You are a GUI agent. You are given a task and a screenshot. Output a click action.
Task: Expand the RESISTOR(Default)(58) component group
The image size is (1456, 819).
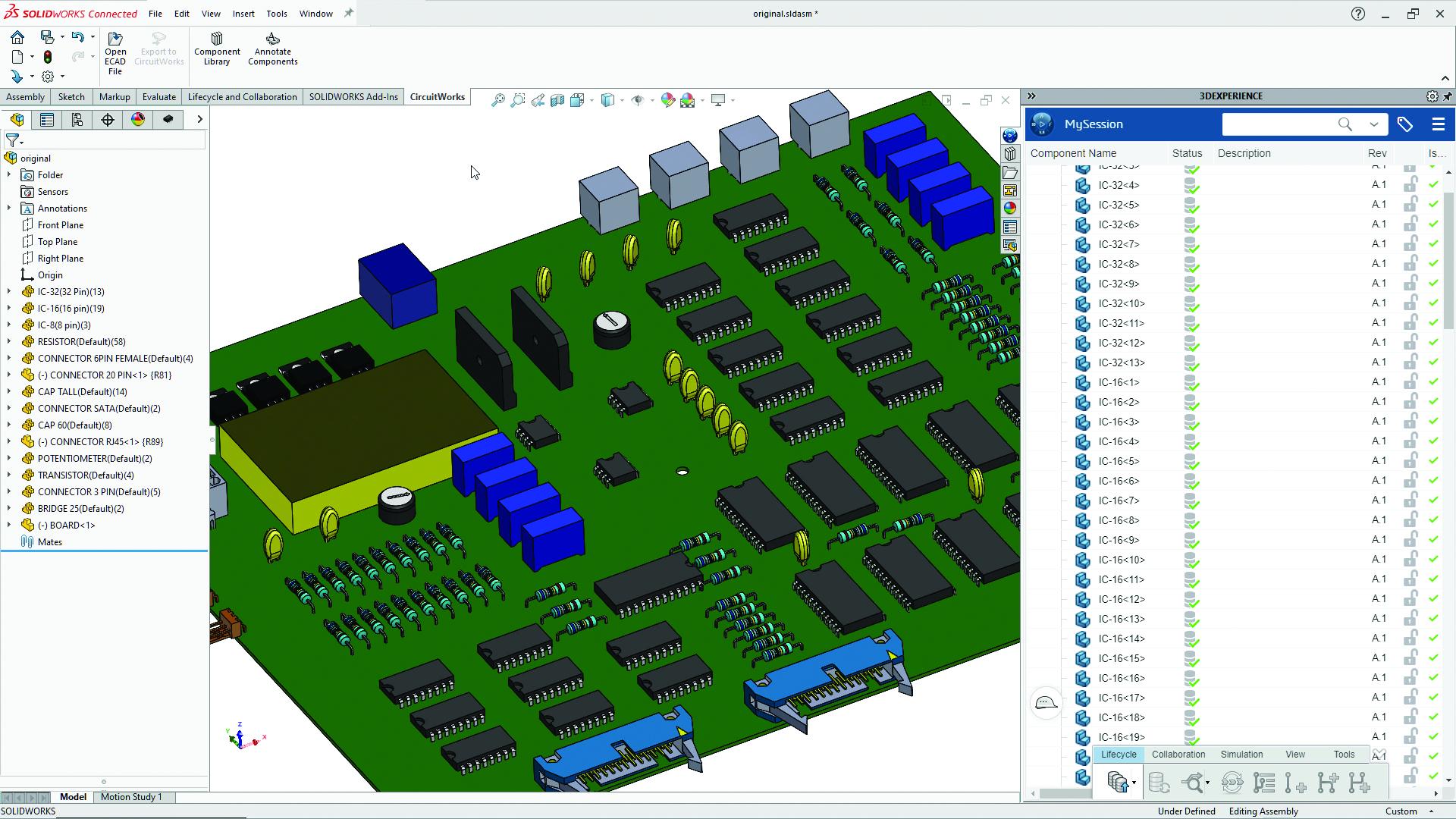coord(9,341)
